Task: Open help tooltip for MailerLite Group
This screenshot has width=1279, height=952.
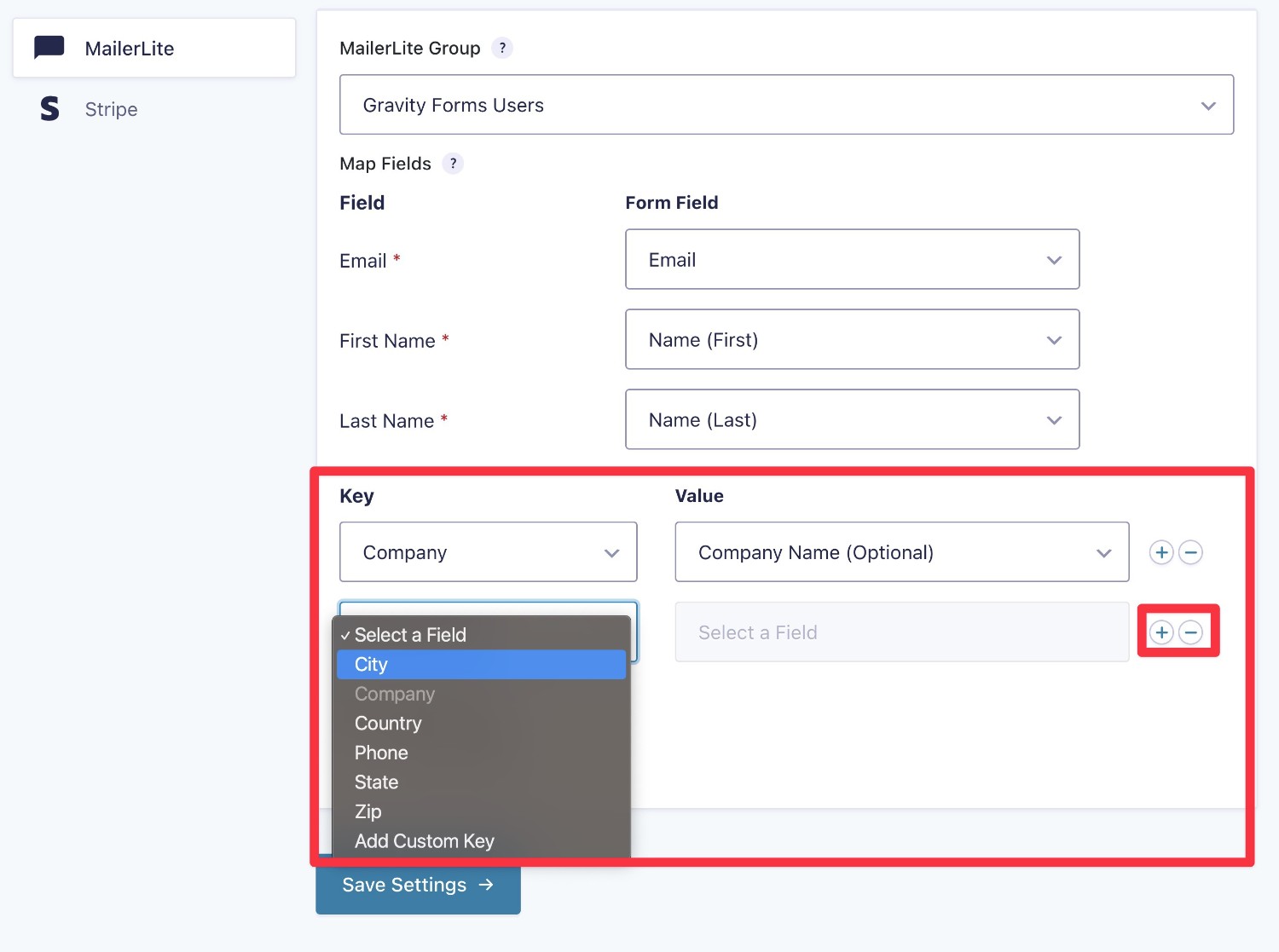Action: [x=502, y=48]
